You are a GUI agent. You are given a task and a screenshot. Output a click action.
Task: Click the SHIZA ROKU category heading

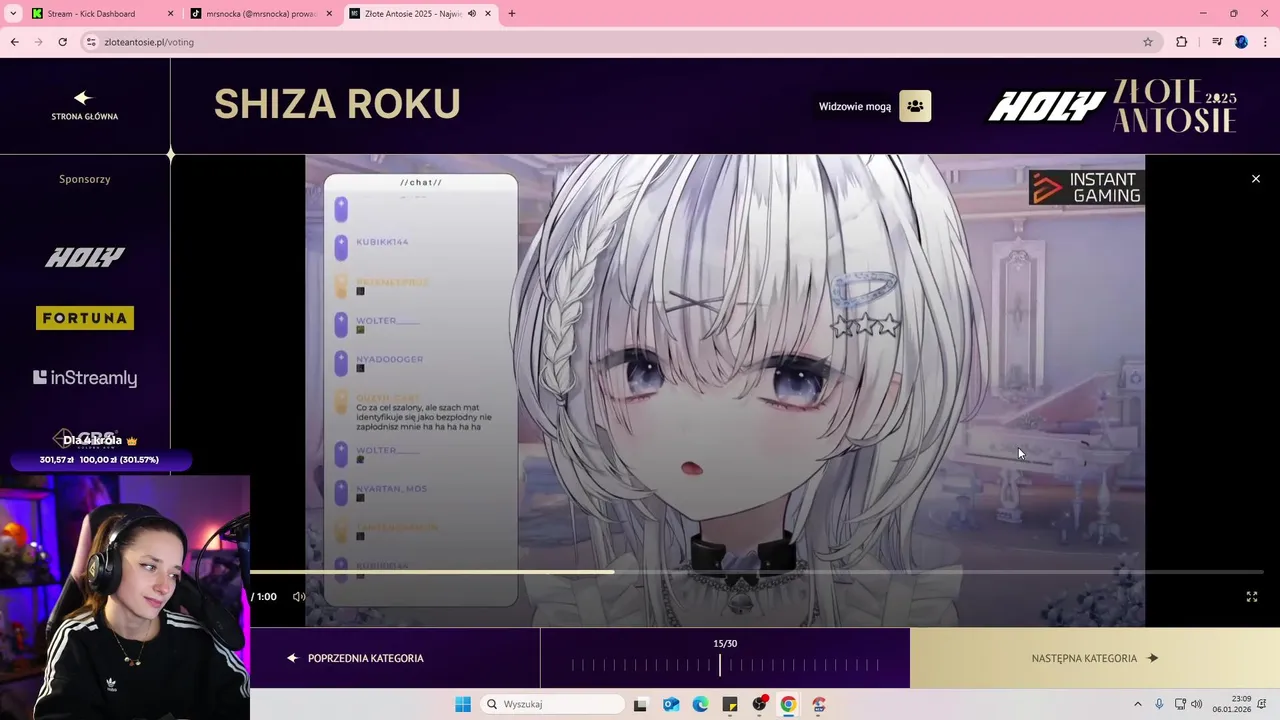337,104
